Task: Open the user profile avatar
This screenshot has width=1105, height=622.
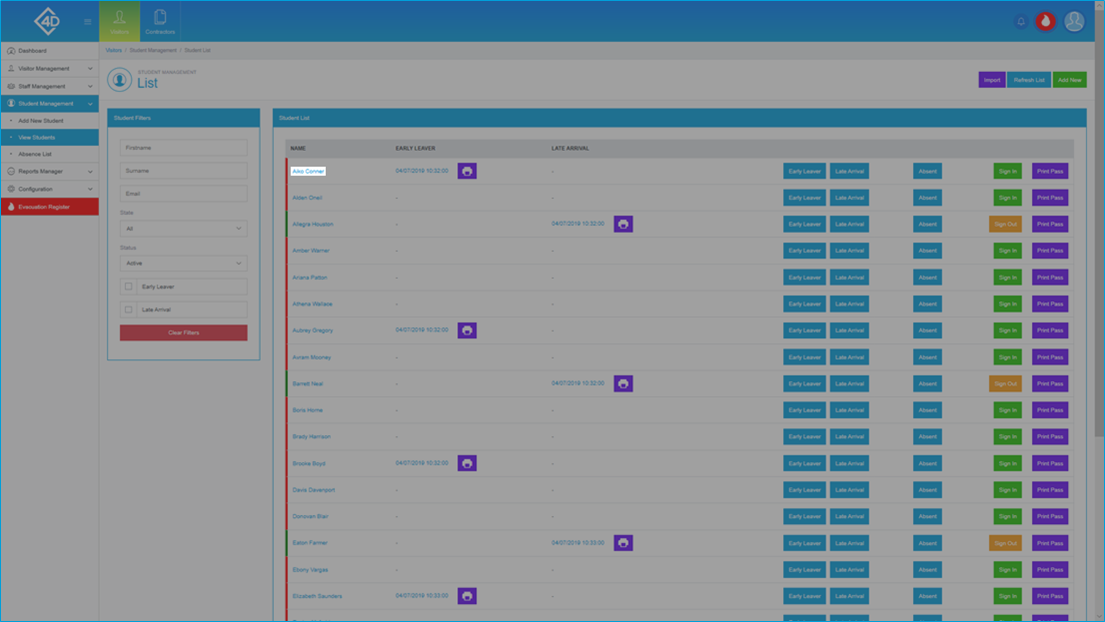Action: point(1074,22)
